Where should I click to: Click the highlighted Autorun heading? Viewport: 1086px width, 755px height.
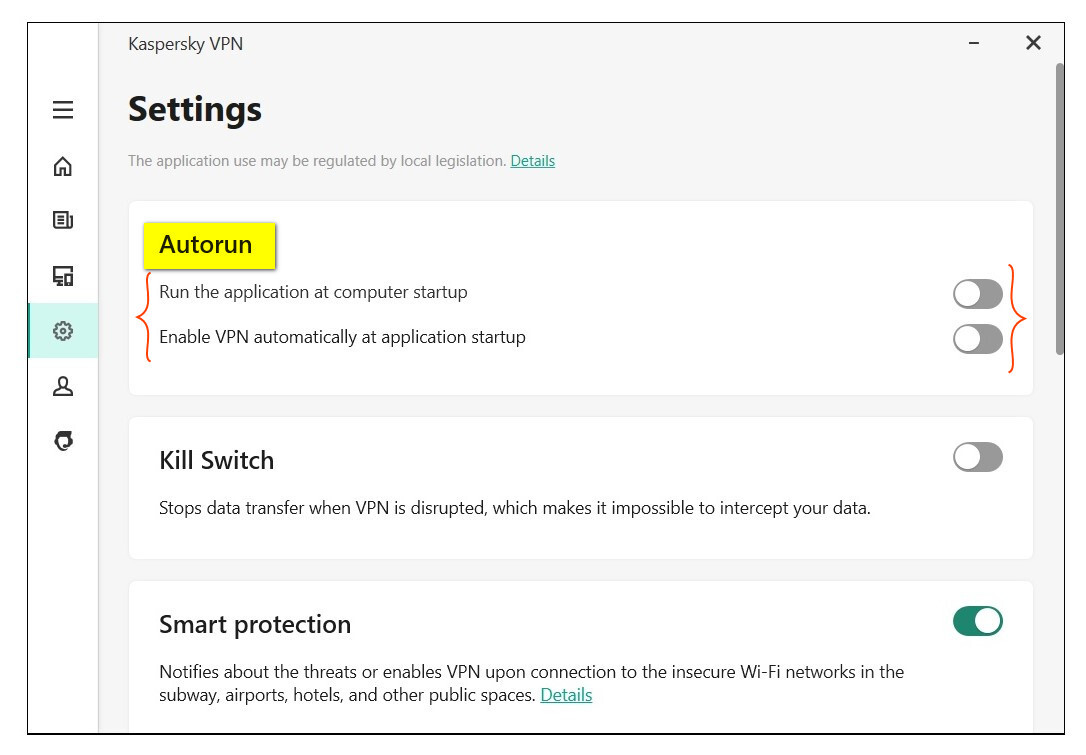[x=206, y=245]
